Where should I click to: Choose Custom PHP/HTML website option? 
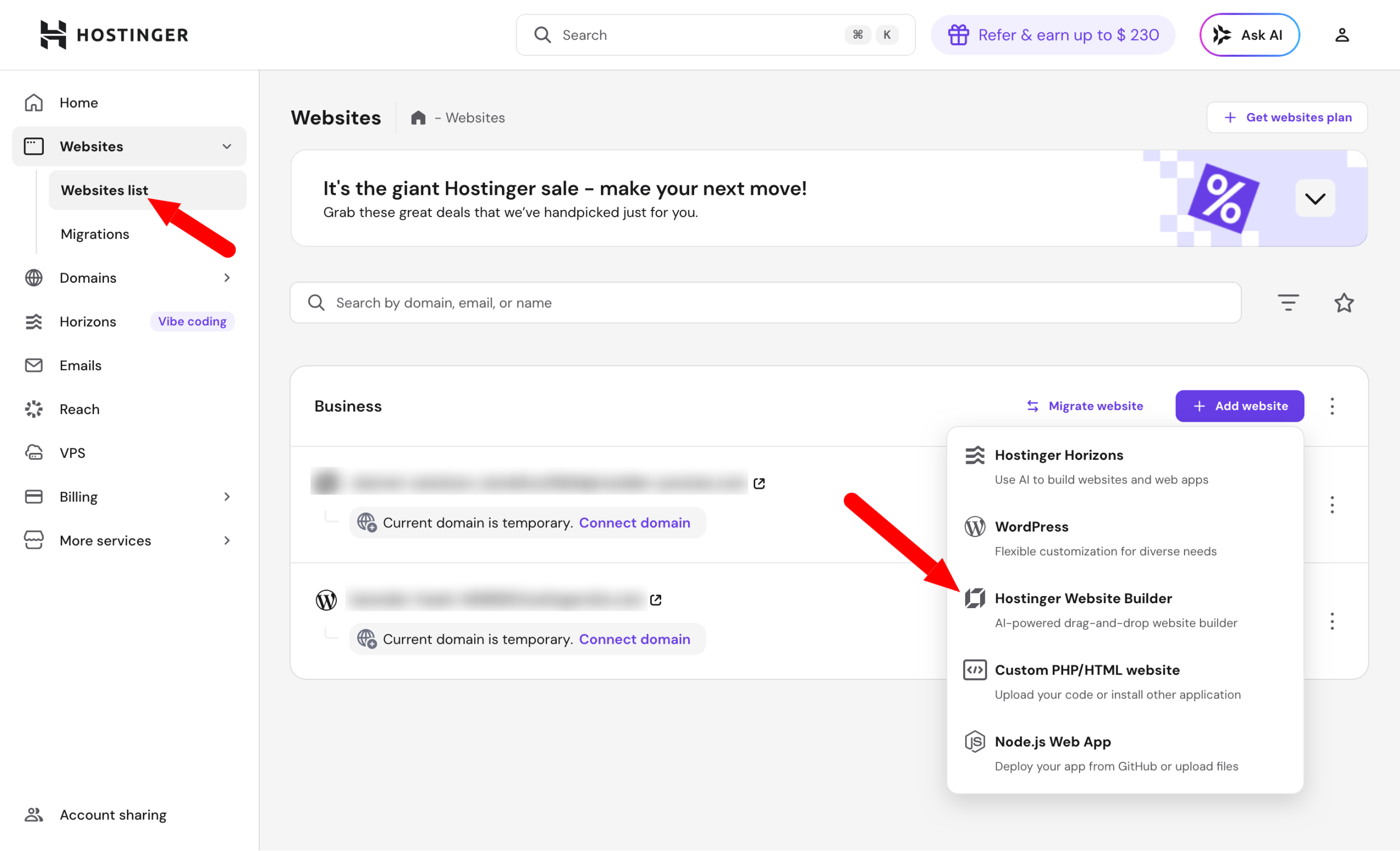1124,681
